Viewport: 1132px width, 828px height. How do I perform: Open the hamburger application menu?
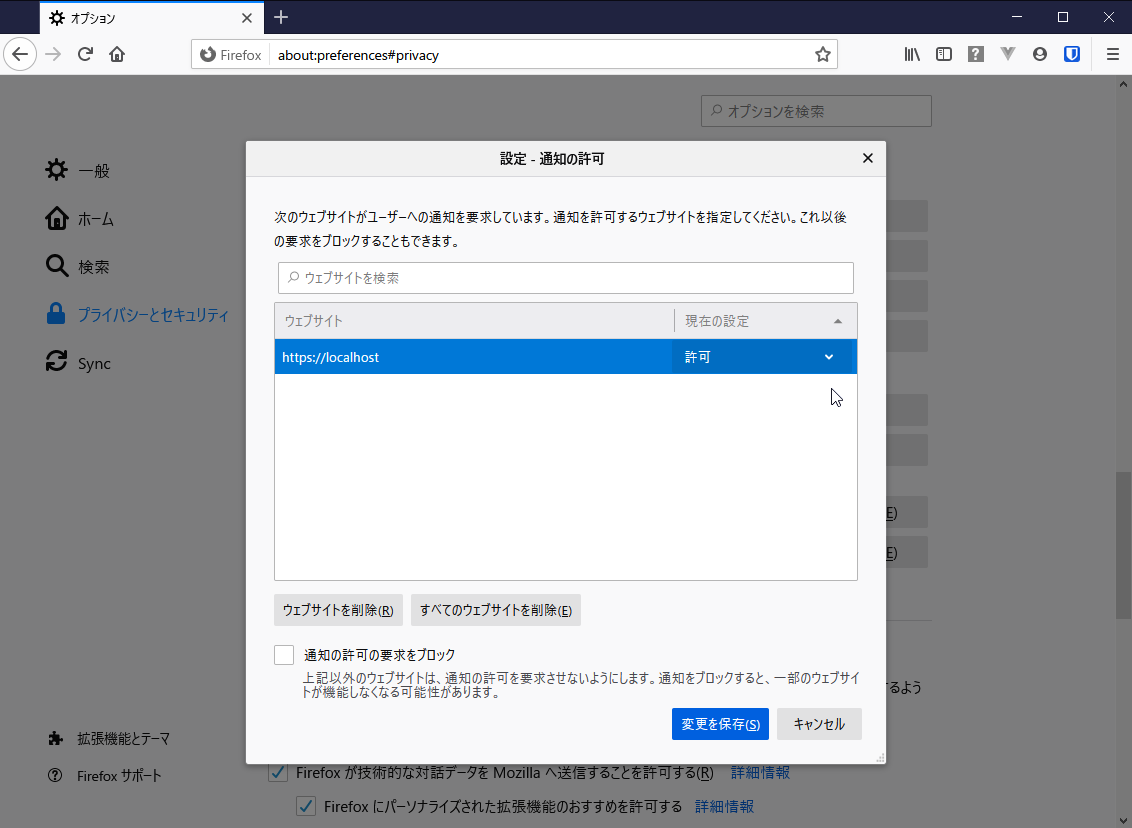point(1113,55)
